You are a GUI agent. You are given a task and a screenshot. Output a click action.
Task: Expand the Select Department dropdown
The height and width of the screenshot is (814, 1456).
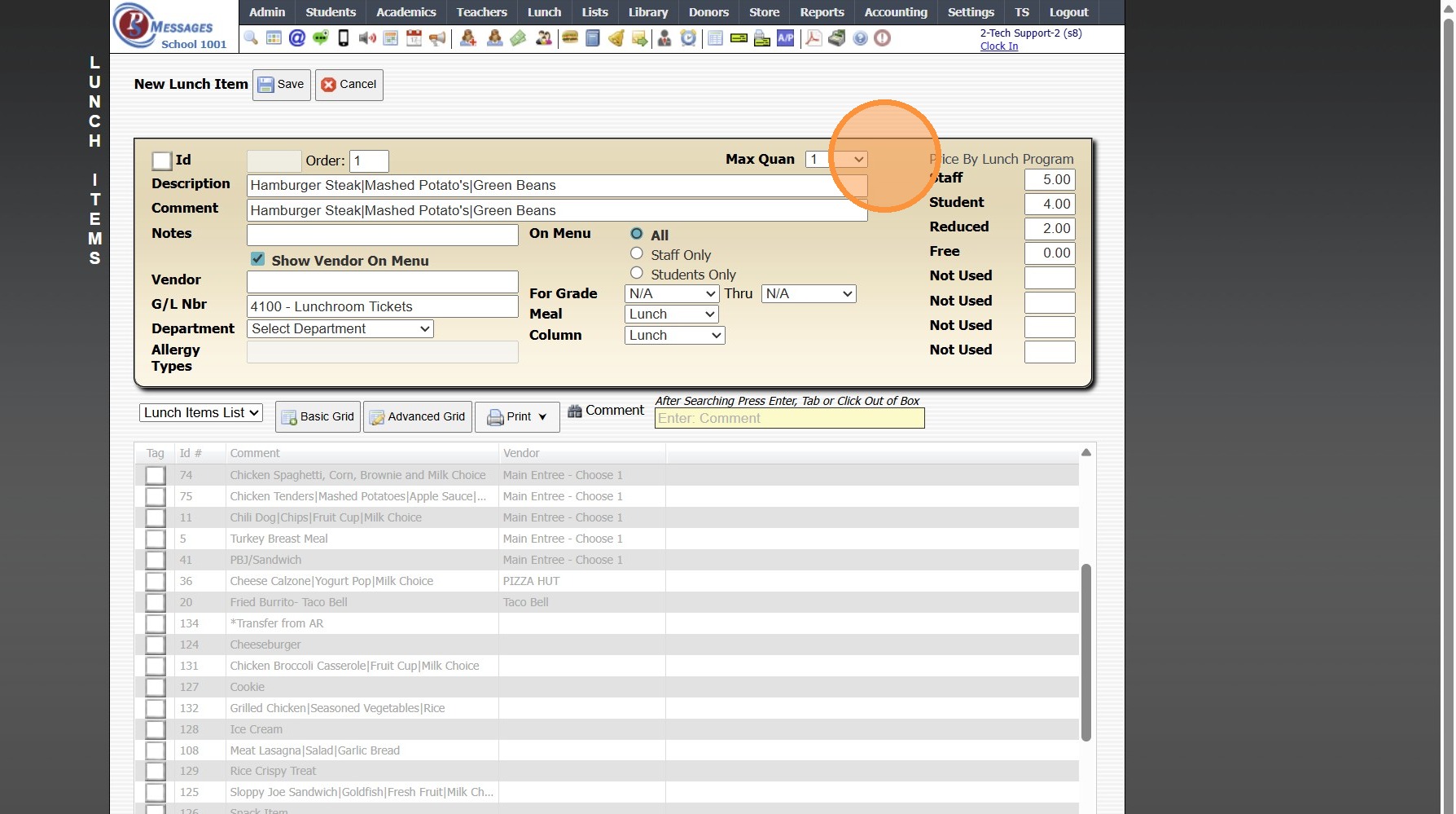coord(340,328)
